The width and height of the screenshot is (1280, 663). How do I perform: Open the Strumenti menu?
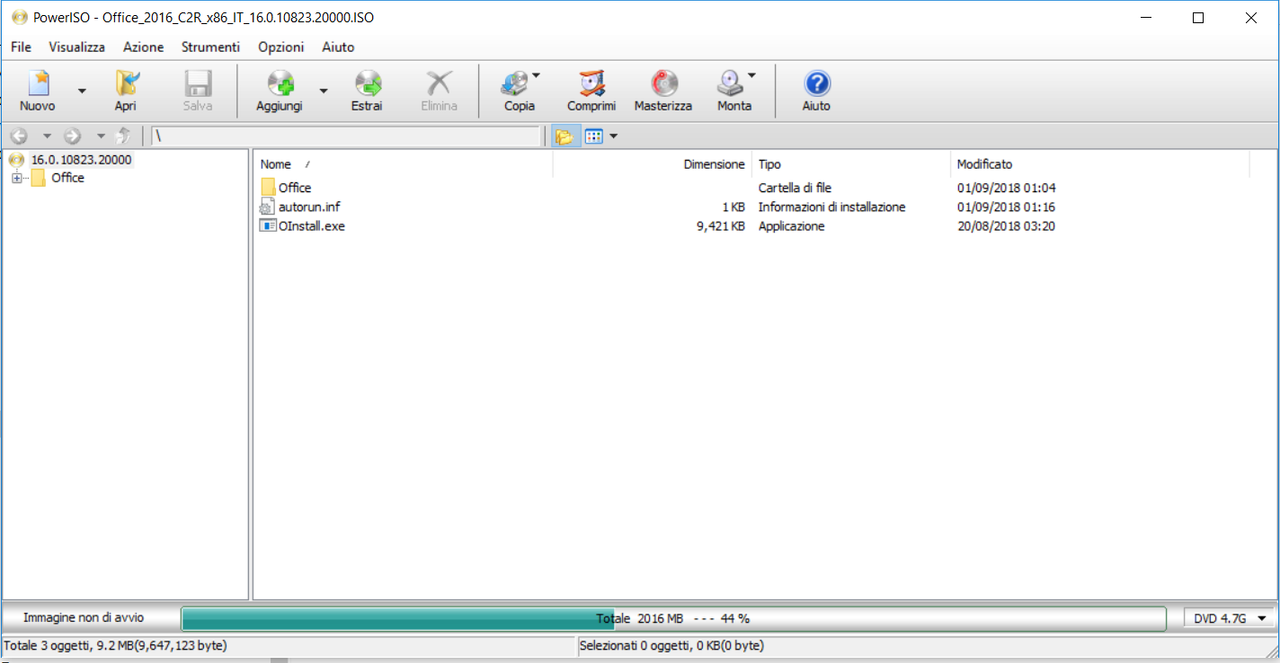tap(211, 47)
